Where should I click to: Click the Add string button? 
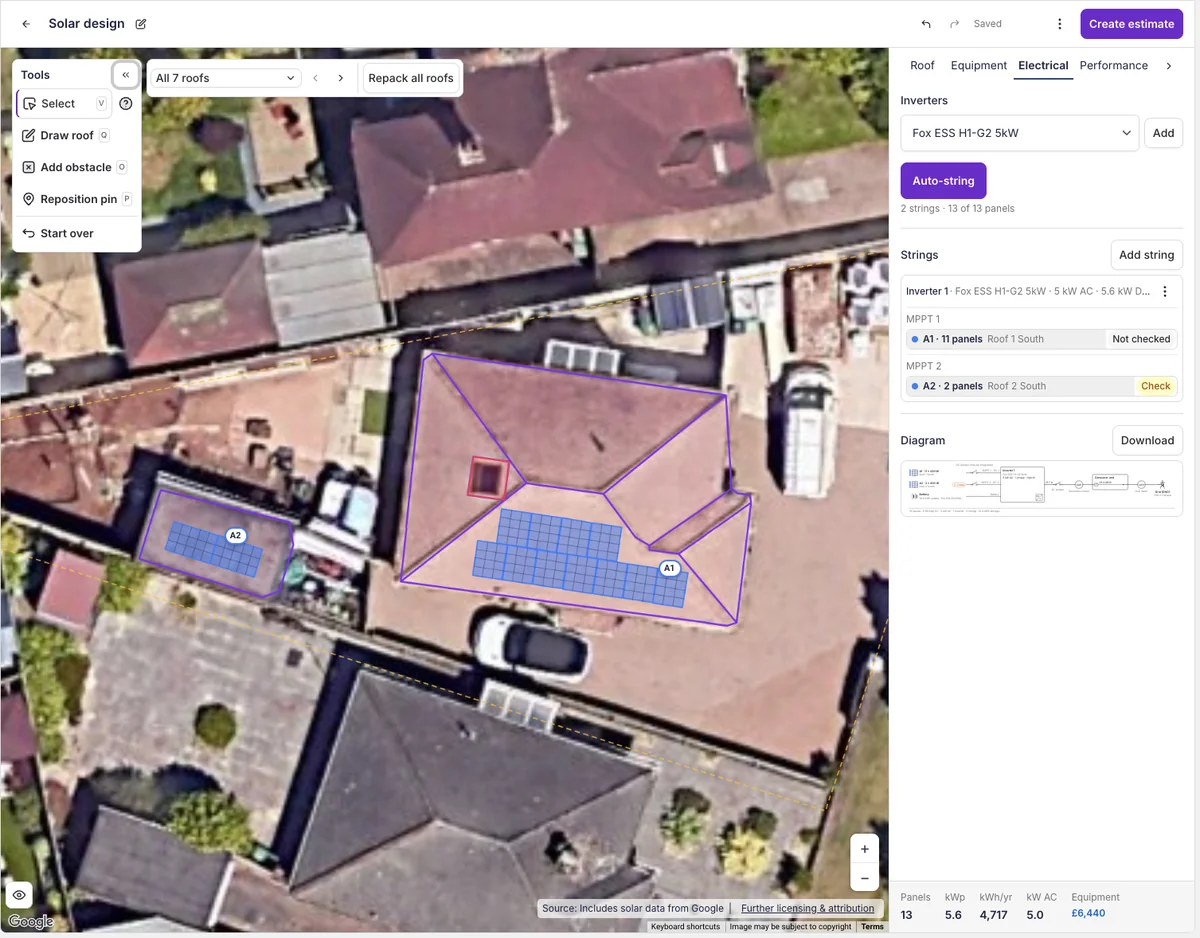(x=1147, y=255)
